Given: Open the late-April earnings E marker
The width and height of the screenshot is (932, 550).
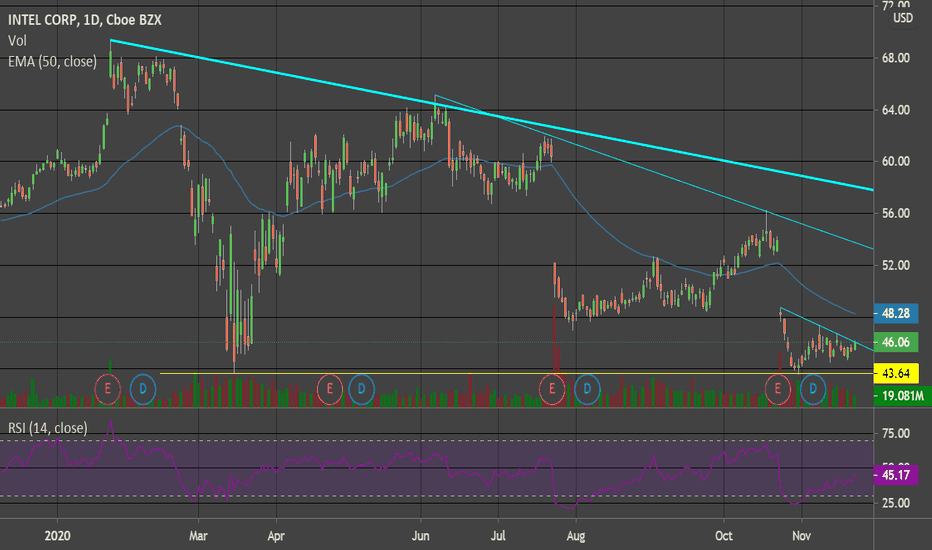Looking at the screenshot, I should click(329, 389).
